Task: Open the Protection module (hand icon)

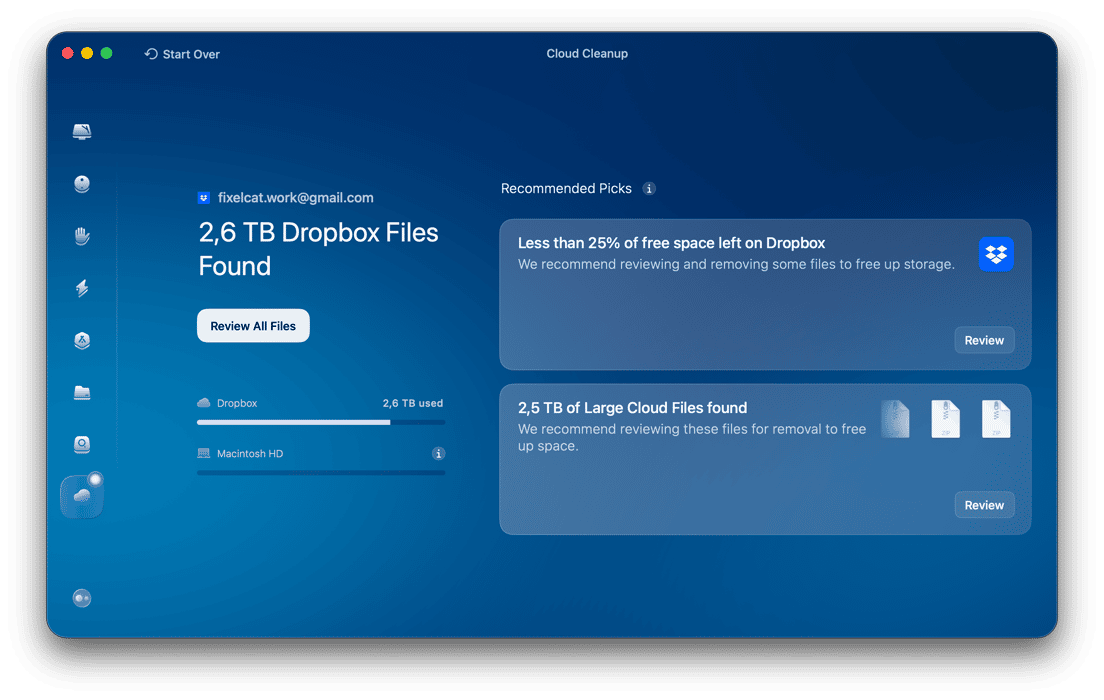Action: pyautogui.click(x=82, y=236)
